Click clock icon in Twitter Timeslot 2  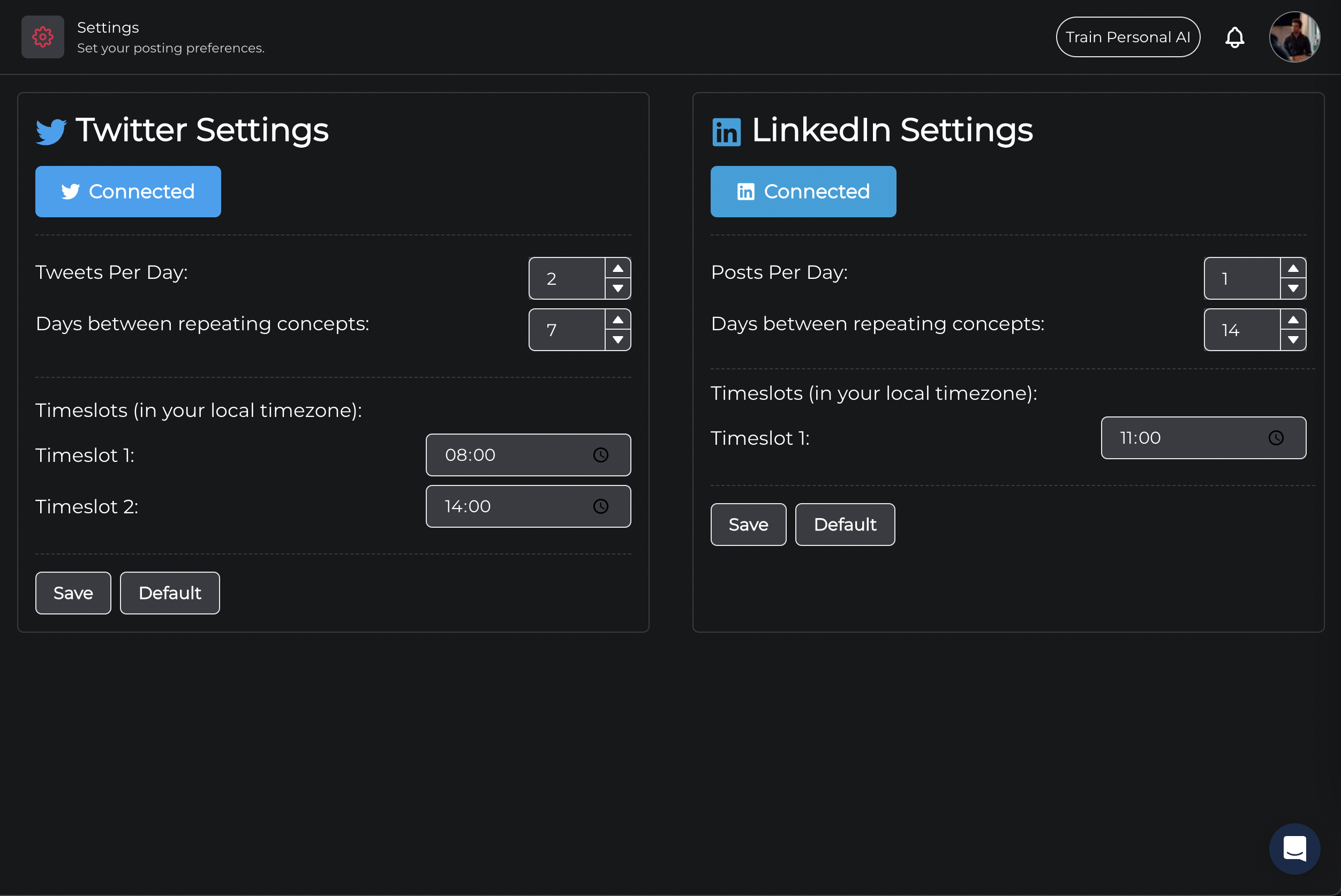[x=600, y=506]
